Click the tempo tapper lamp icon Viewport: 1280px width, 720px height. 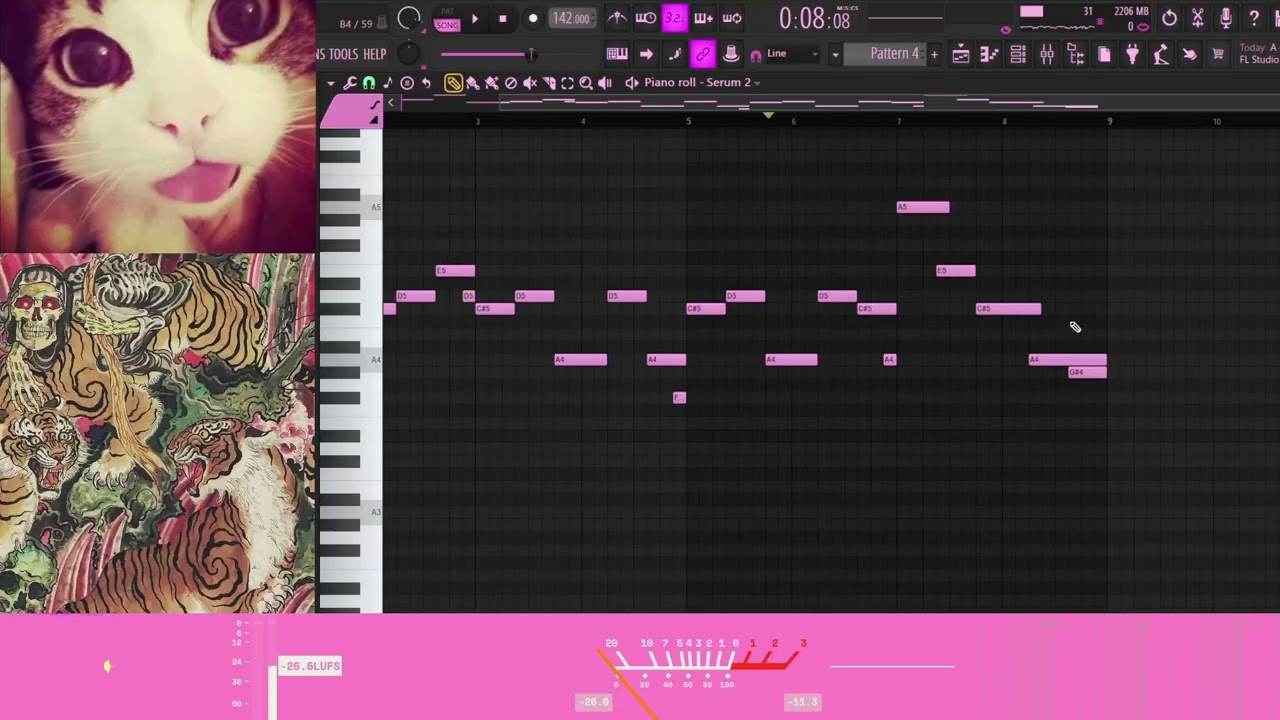pos(1161,55)
